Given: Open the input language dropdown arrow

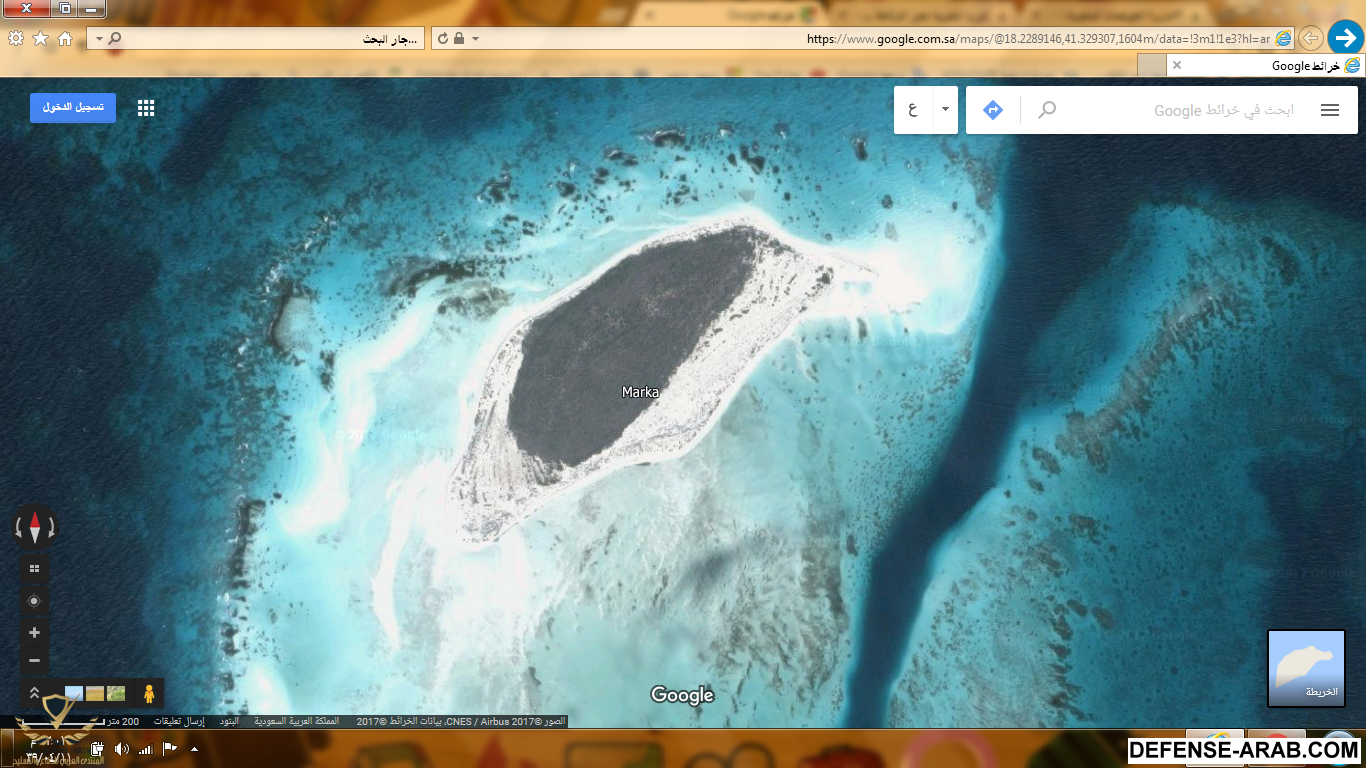Looking at the screenshot, I should pyautogui.click(x=945, y=110).
